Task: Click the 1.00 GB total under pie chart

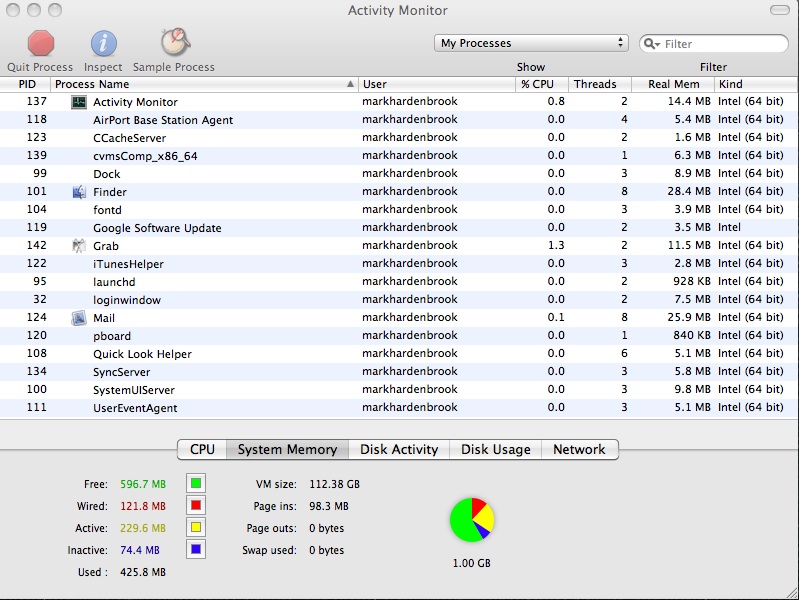Action: click(x=471, y=563)
